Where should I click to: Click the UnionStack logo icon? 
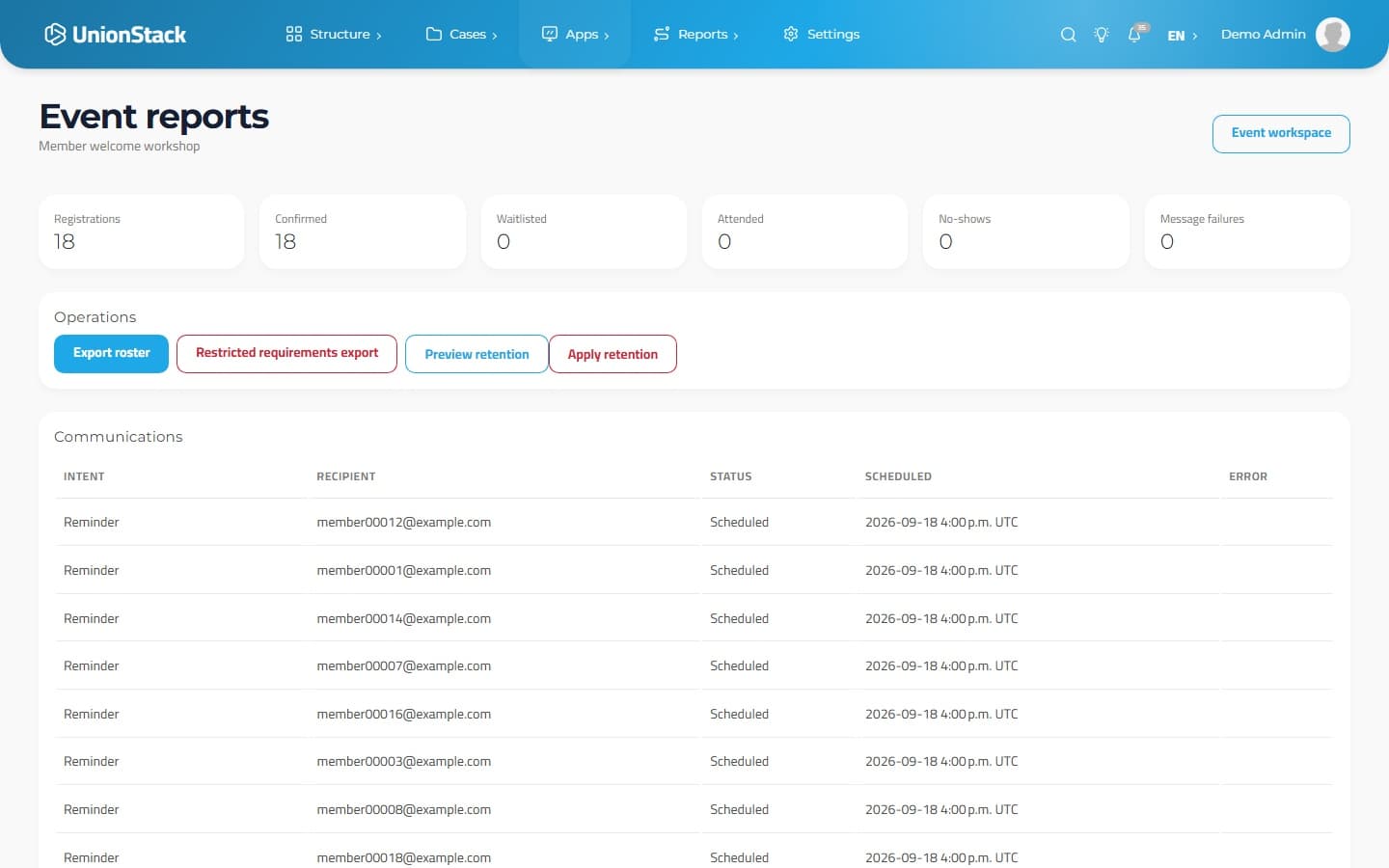pyautogui.click(x=55, y=34)
